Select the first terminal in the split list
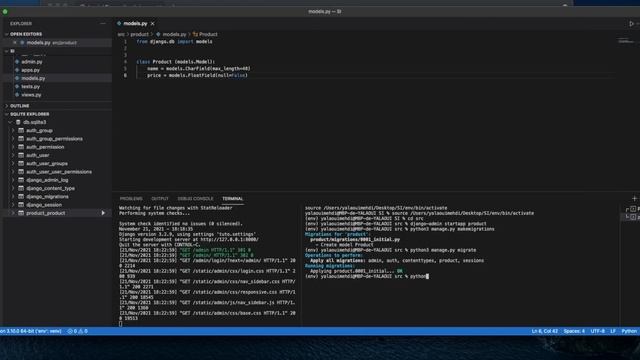Image resolution: width=640 pixels, height=360 pixels. coord(633,209)
